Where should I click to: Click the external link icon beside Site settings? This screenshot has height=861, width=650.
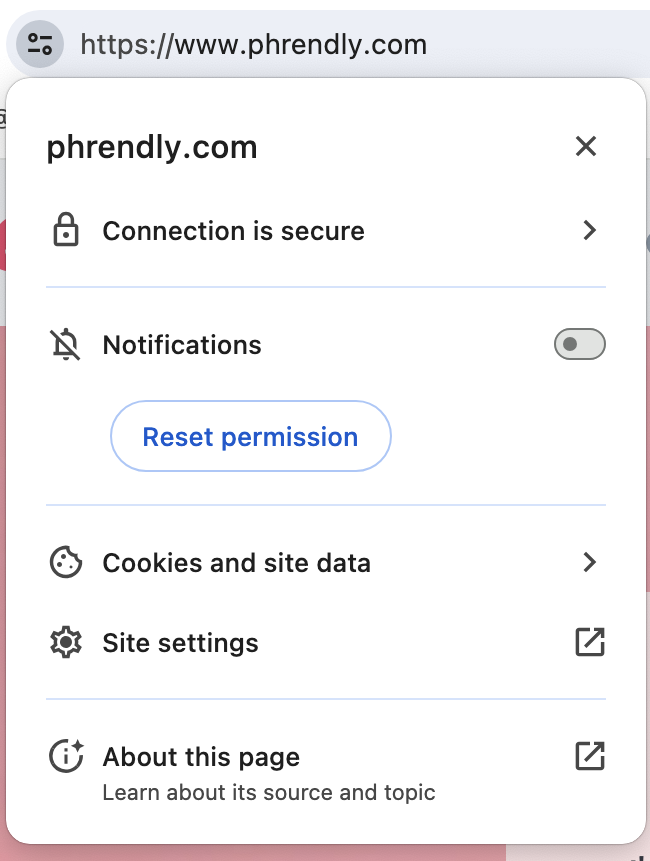589,642
